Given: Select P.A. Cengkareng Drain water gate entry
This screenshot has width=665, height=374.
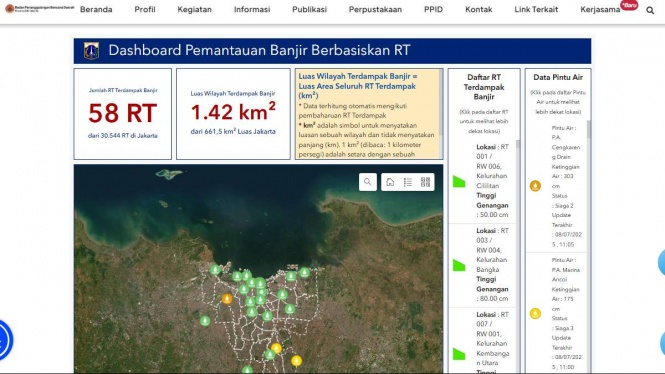Looking at the screenshot, I should coord(556,186).
